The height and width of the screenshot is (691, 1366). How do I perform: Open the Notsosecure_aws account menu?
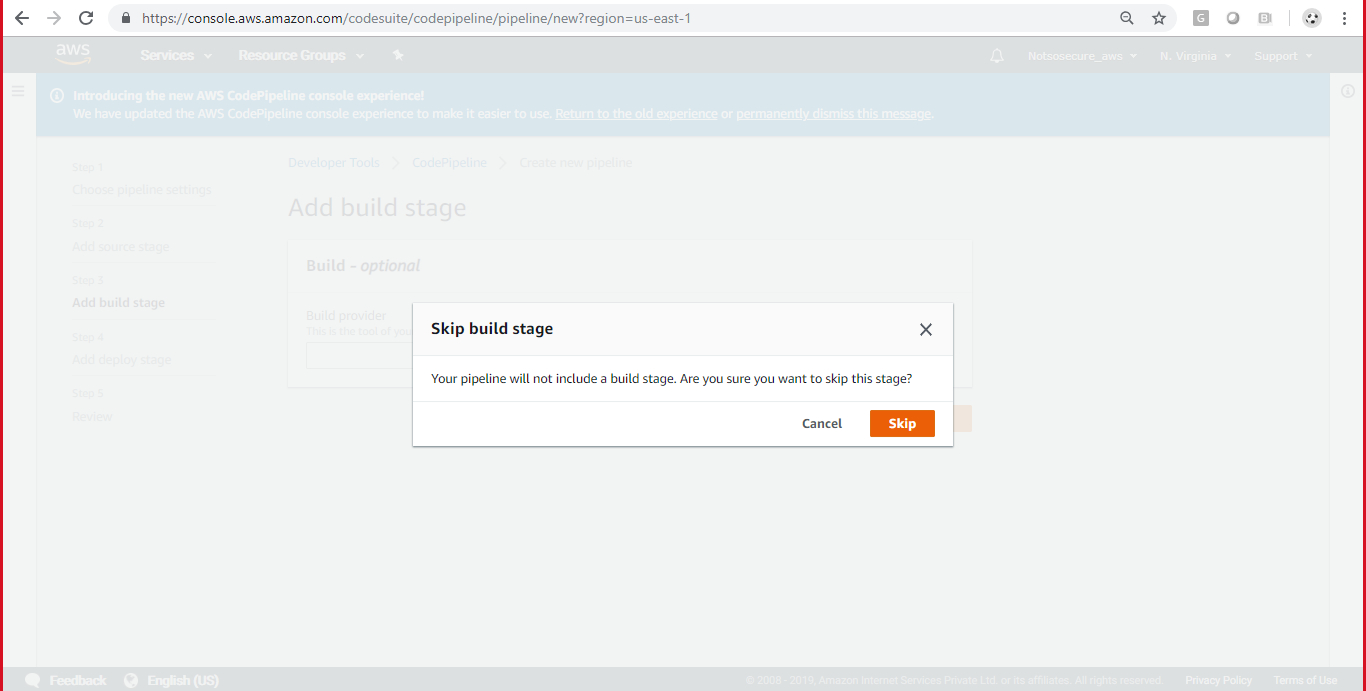1082,56
